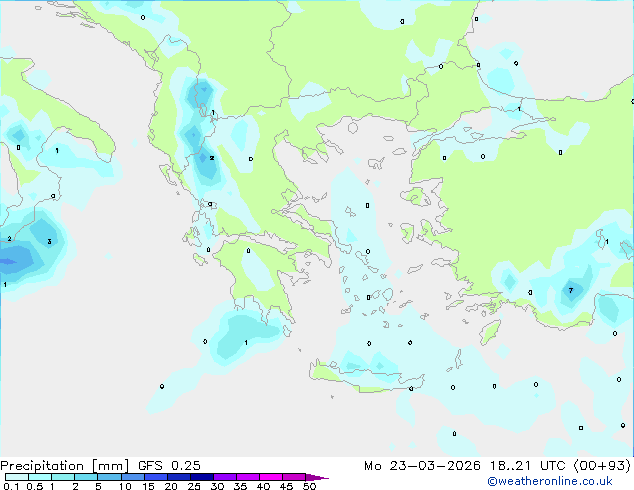Click the 'GFS 0.25' model label
The width and height of the screenshot is (634, 490).
pyautogui.click(x=169, y=466)
